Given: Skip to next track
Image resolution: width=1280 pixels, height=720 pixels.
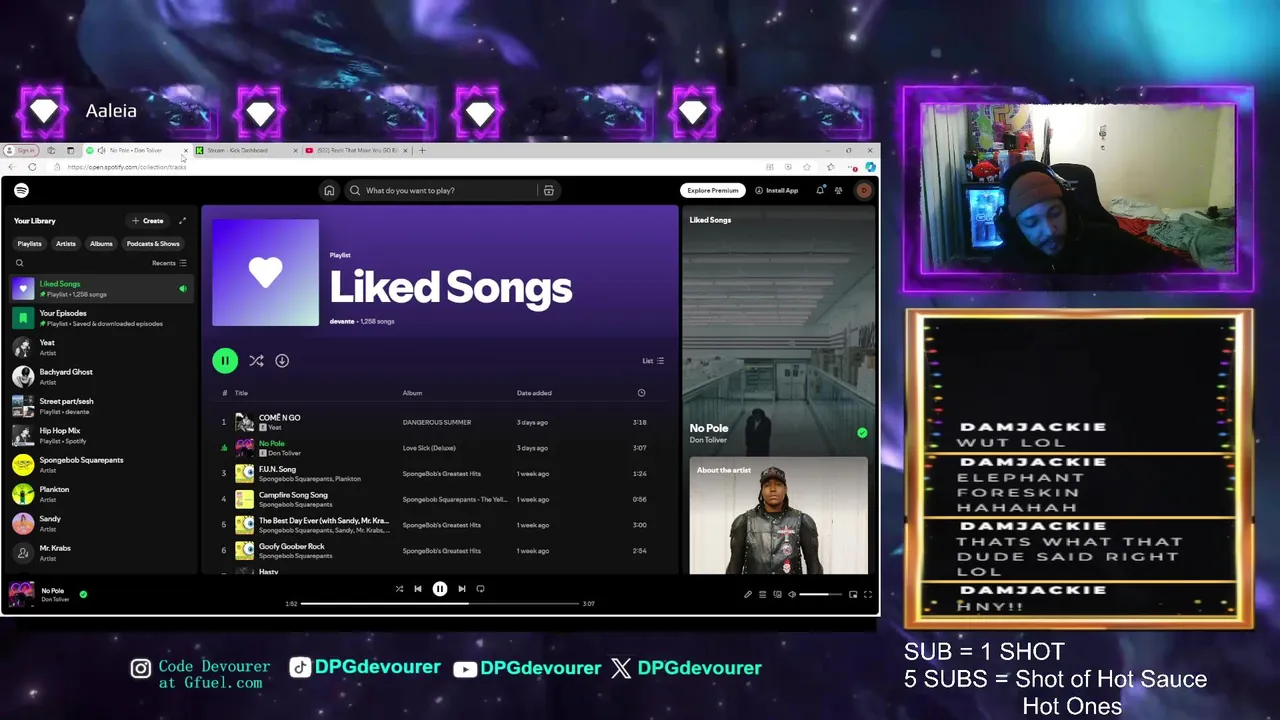Looking at the screenshot, I should [x=461, y=589].
